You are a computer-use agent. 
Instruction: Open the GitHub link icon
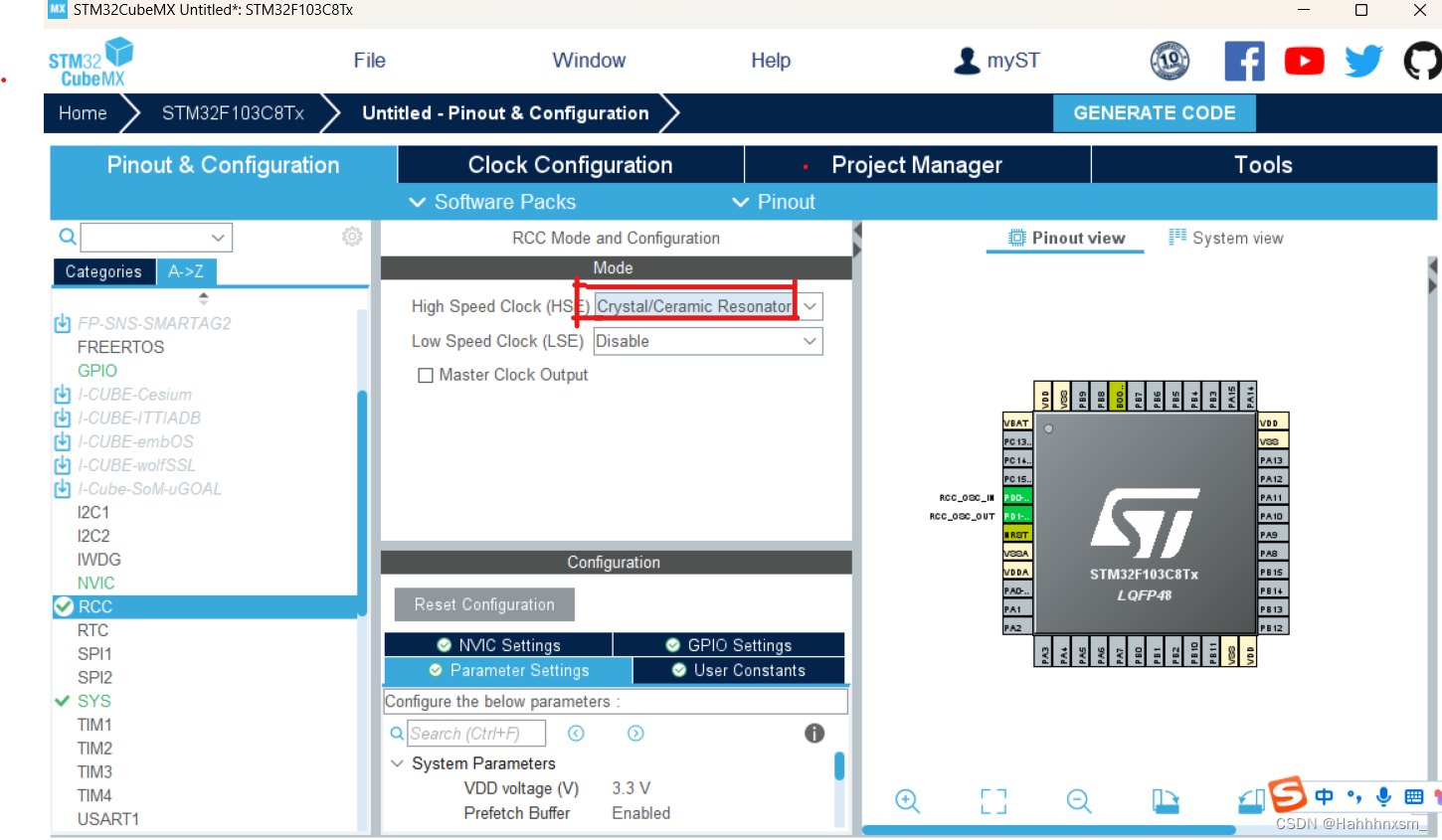[x=1422, y=61]
